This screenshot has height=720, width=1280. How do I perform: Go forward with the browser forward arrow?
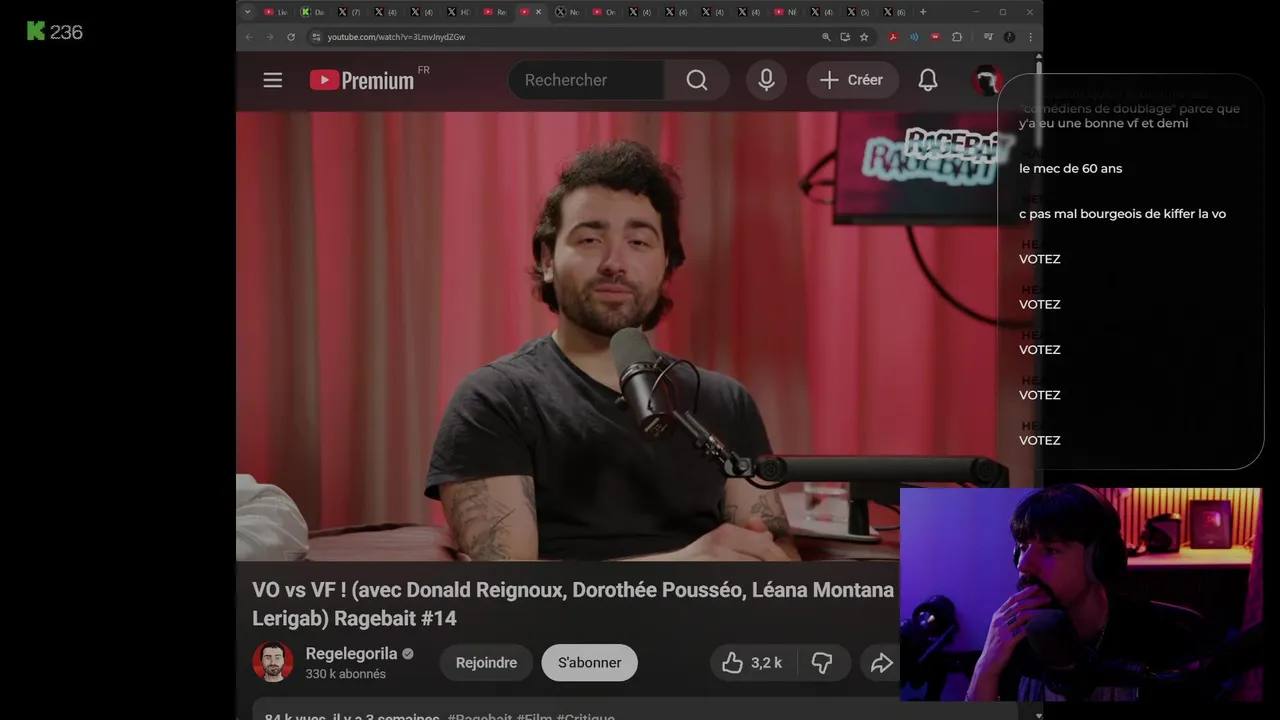[270, 37]
